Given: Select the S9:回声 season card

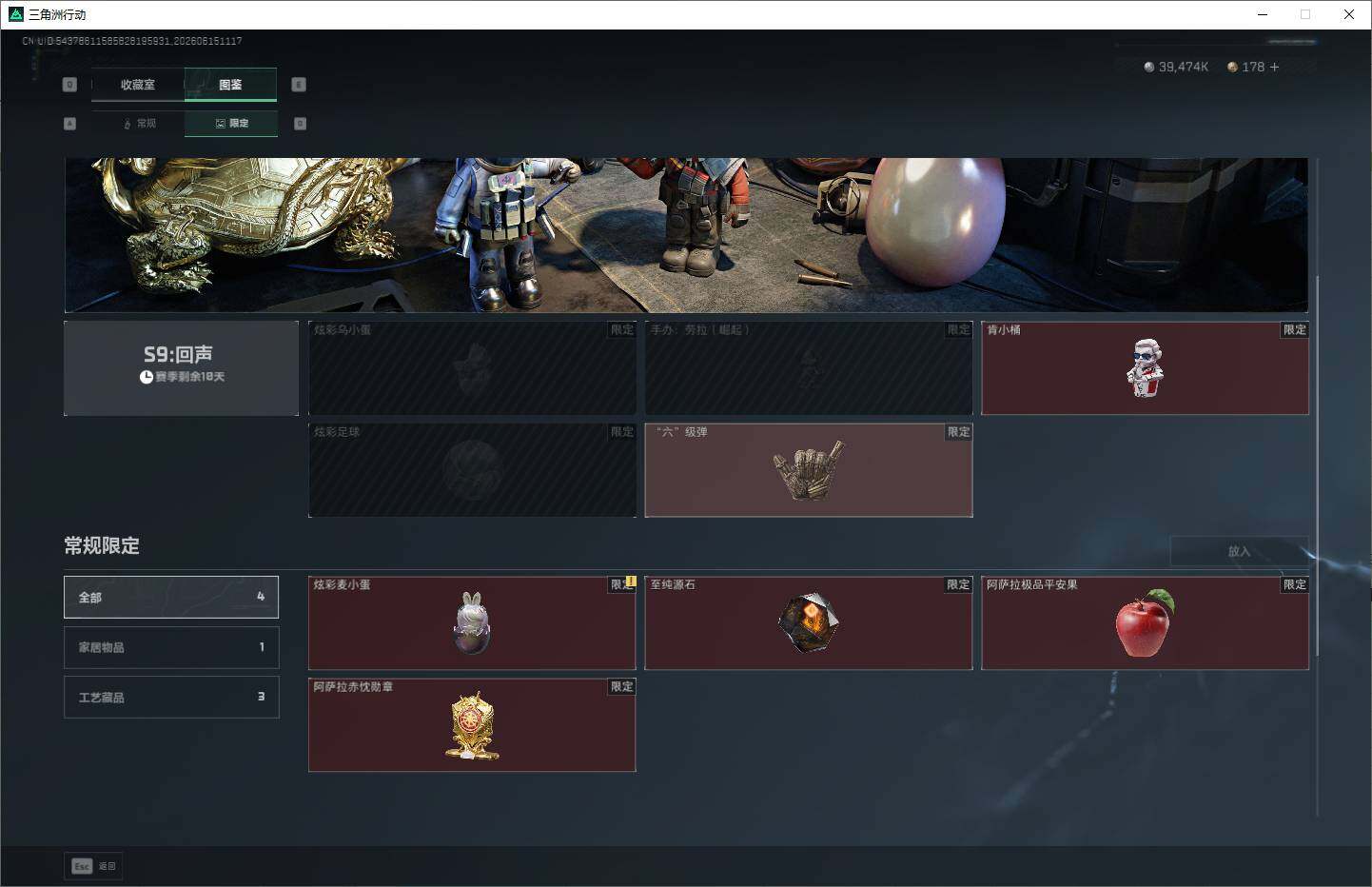Looking at the screenshot, I should coord(181,367).
